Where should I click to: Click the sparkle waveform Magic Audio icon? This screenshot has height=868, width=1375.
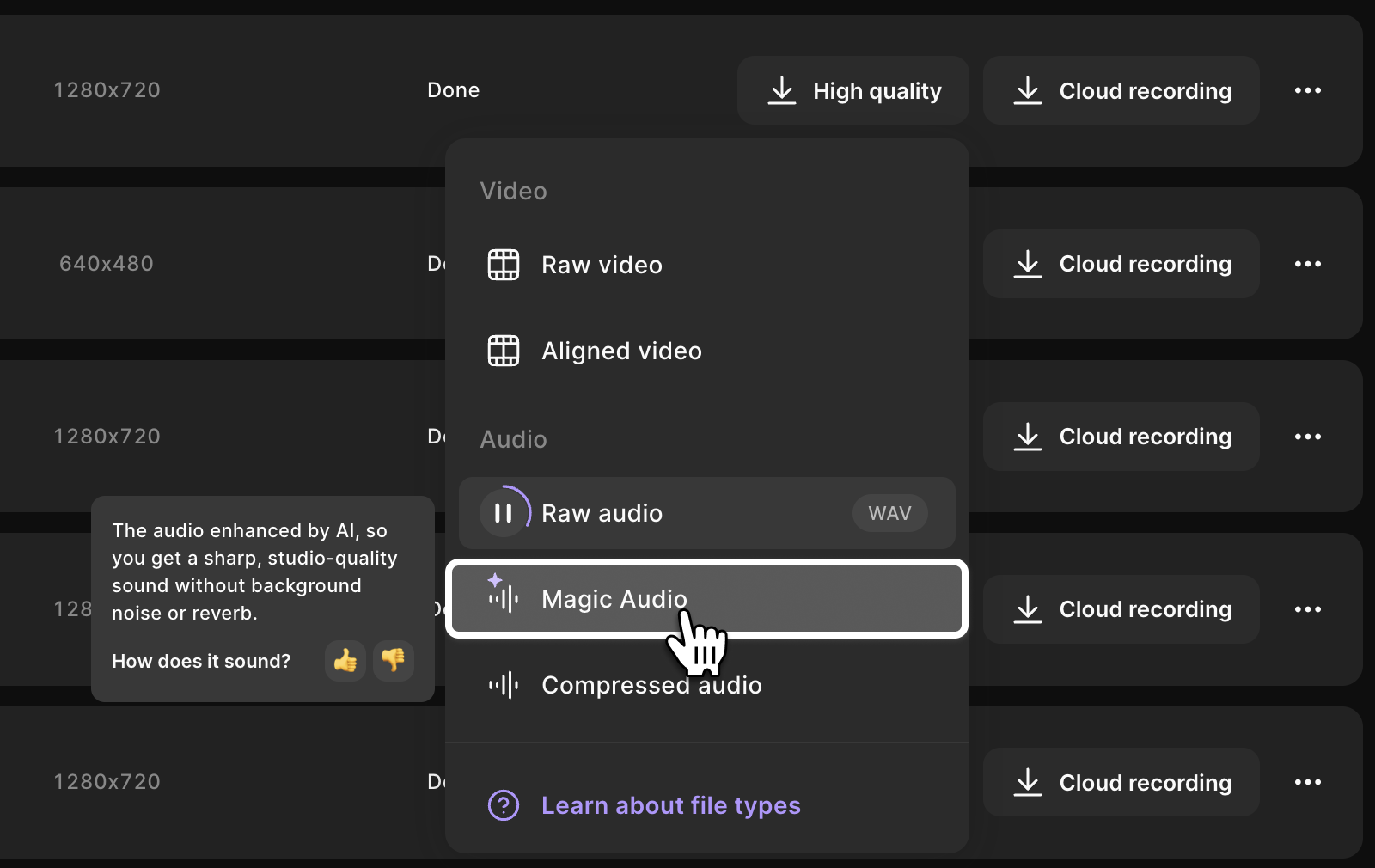(504, 596)
